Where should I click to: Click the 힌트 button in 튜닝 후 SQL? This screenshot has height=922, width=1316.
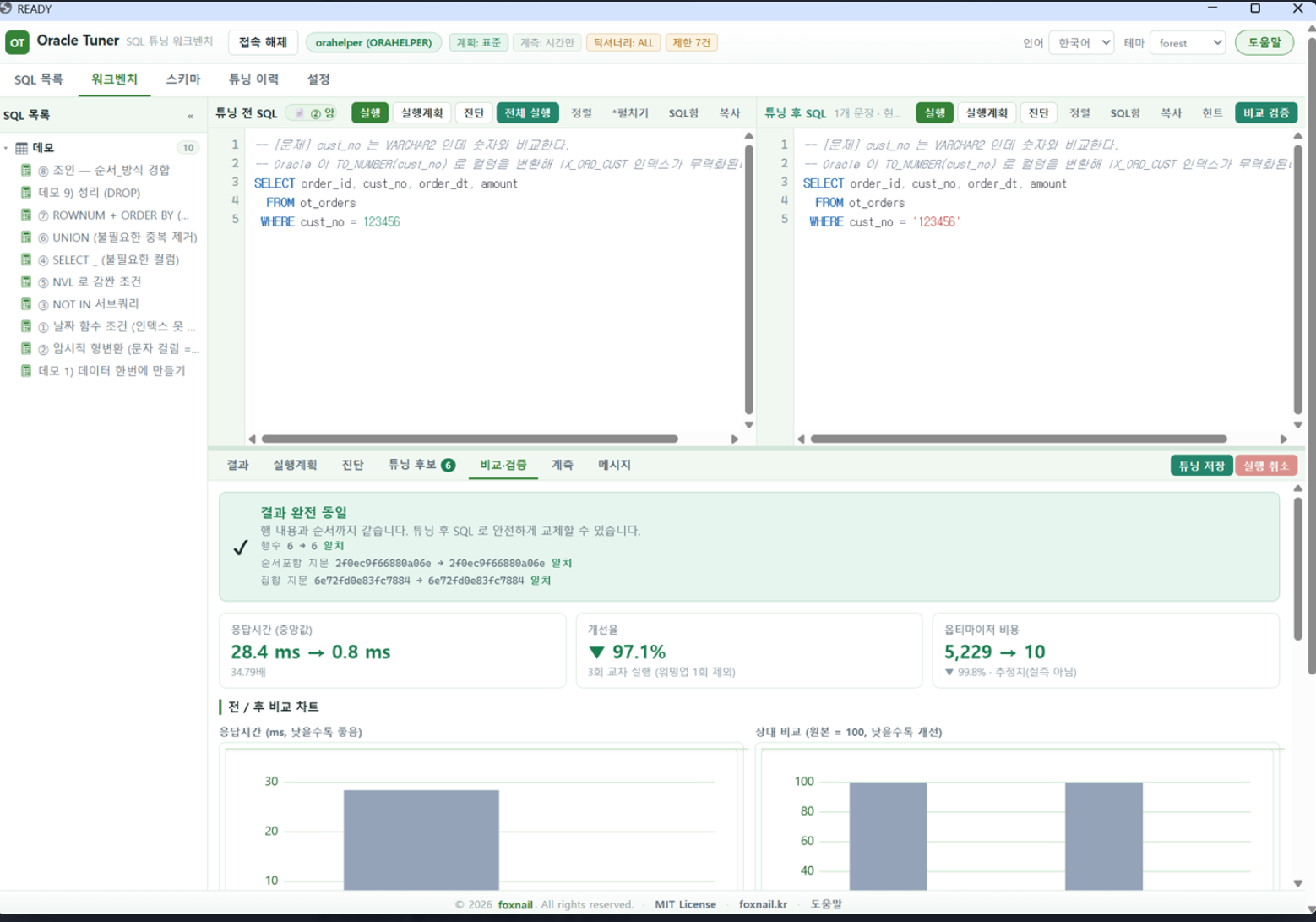(1212, 113)
